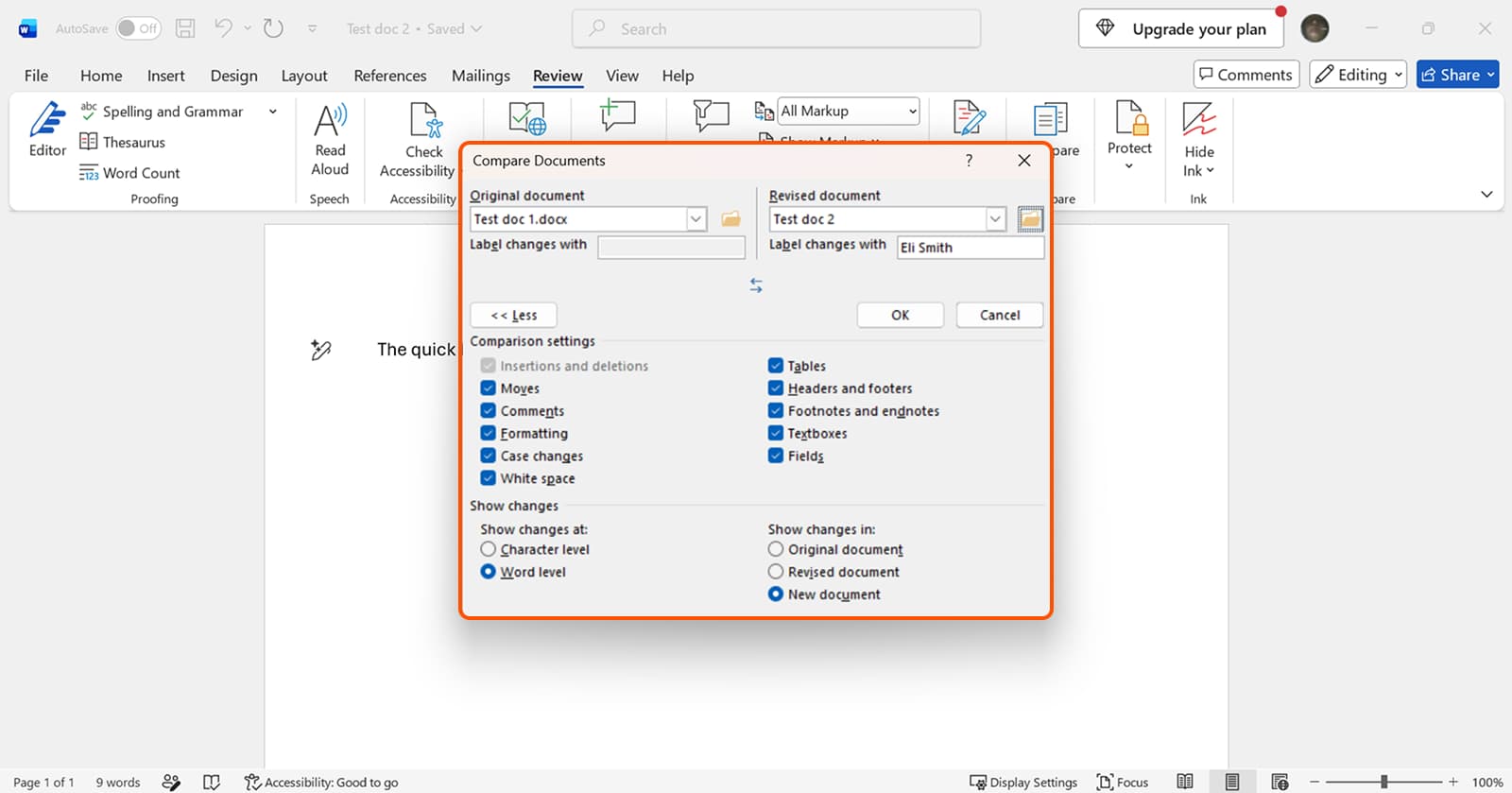This screenshot has width=1512, height=793.
Task: Switch to Web Layout view icon
Action: (1280, 782)
